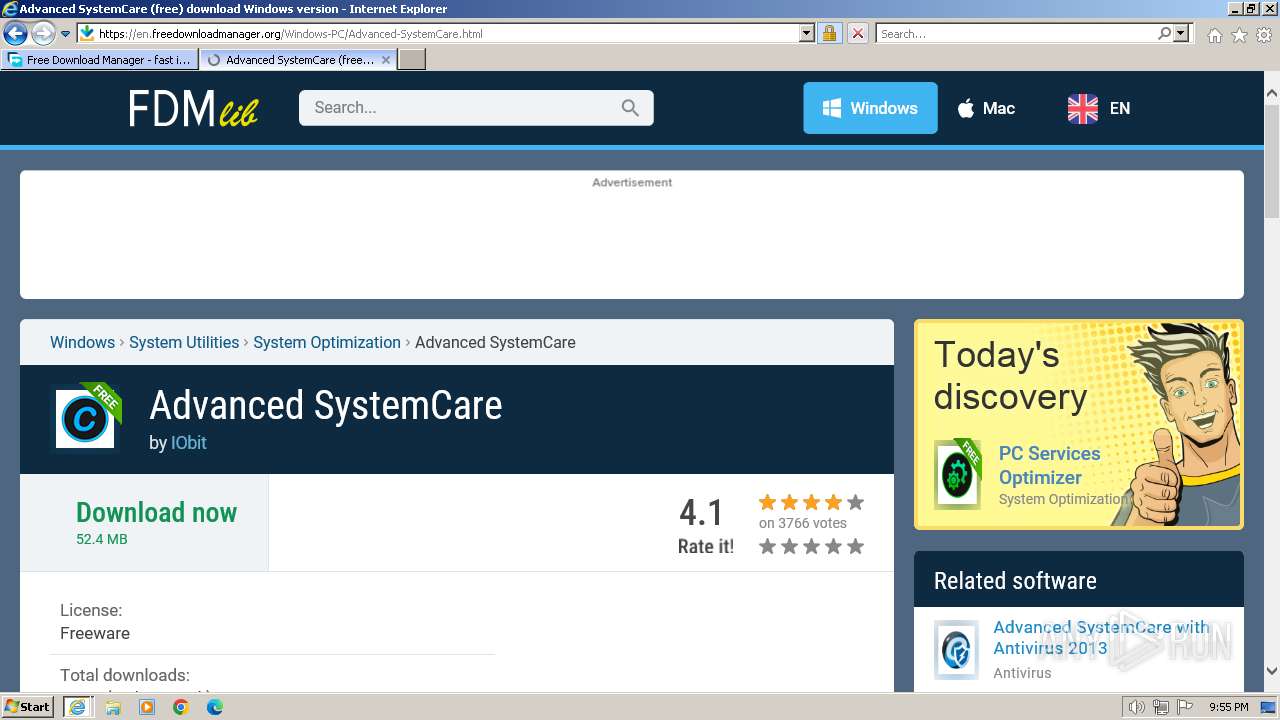Open the System Optimization breadcrumb link
Screen dimensions: 1280x720
click(x=327, y=342)
